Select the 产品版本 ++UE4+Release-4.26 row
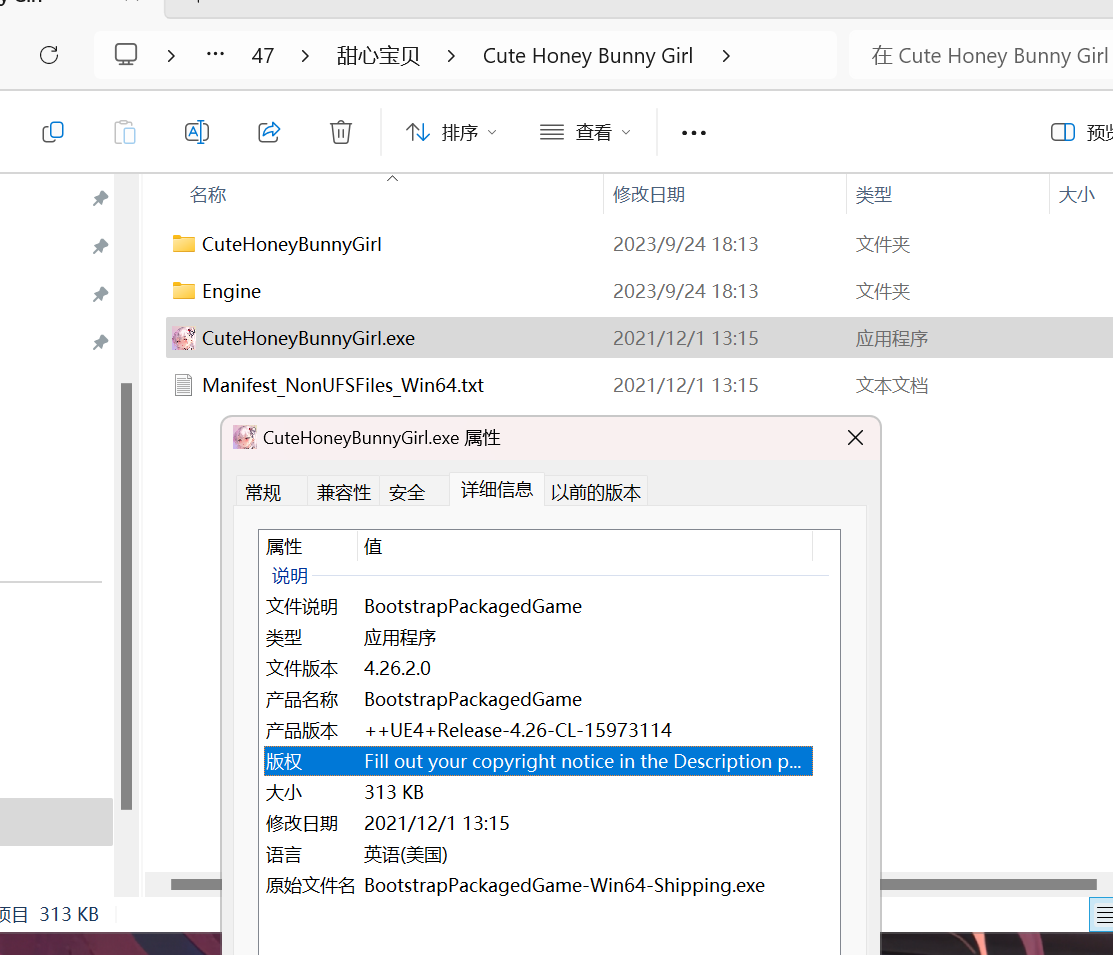The height and width of the screenshot is (955, 1113). pyautogui.click(x=538, y=731)
